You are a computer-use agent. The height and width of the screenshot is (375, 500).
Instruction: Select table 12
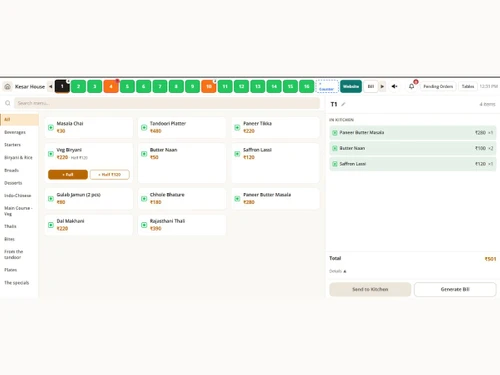point(241,86)
